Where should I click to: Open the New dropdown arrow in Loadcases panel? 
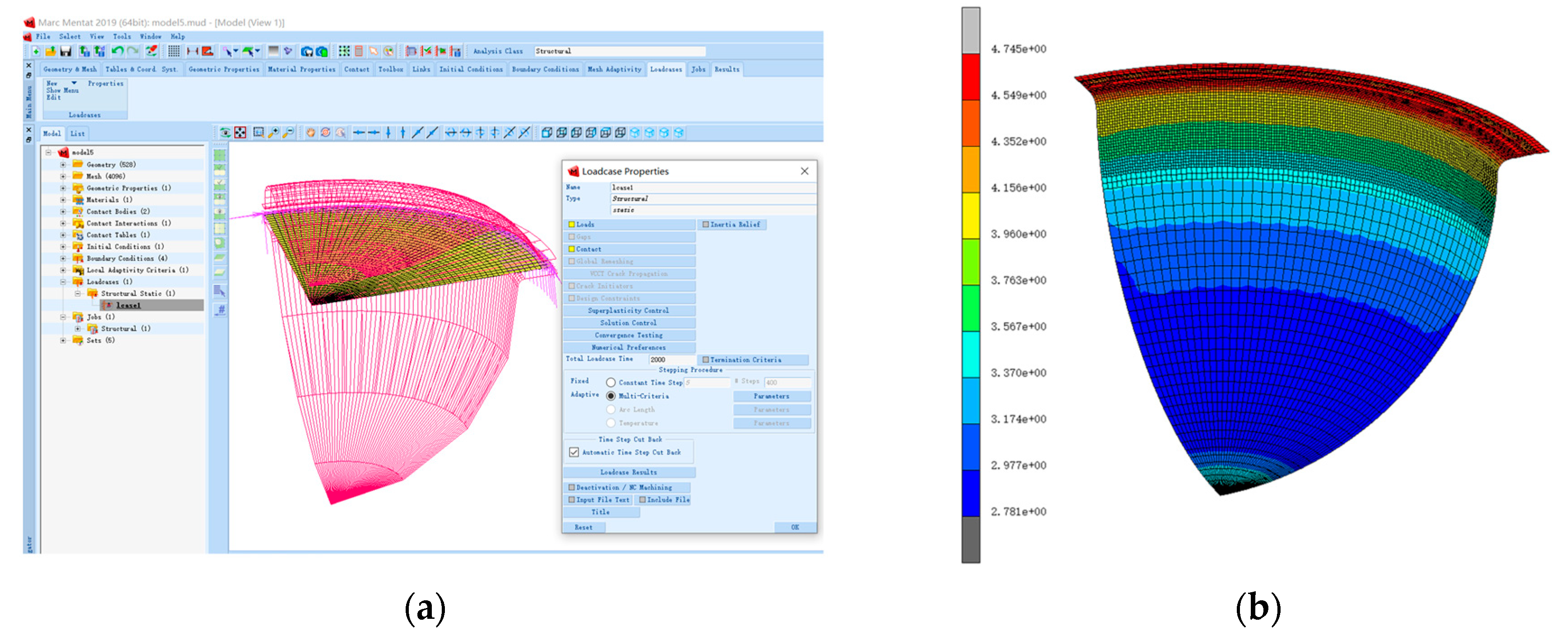click(x=74, y=83)
